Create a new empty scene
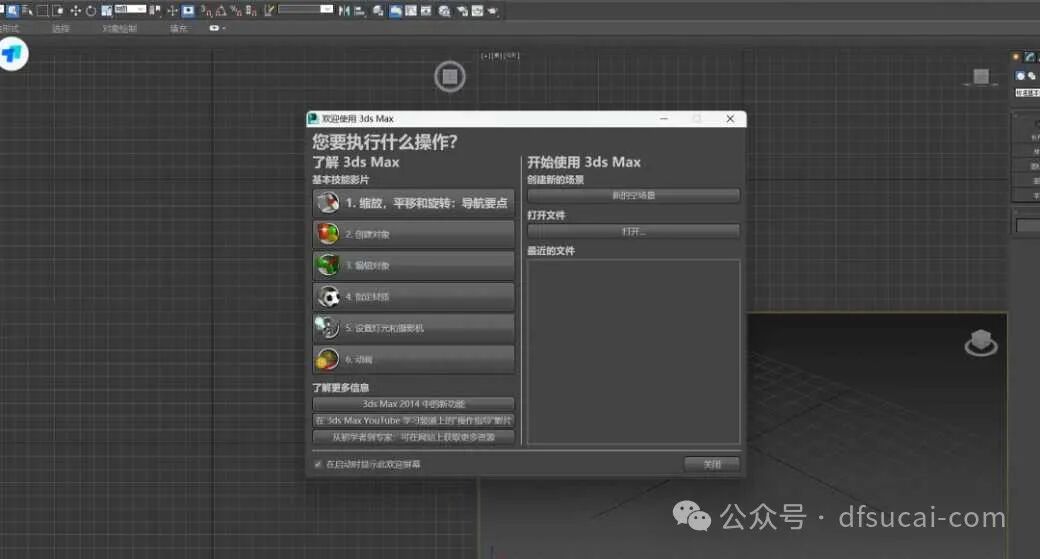 633,196
